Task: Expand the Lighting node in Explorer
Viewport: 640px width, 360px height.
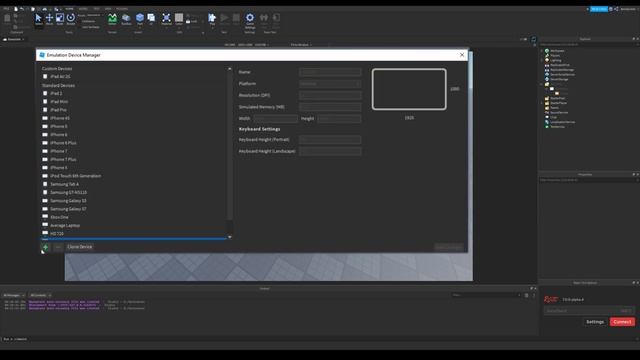Action: (x=542, y=60)
